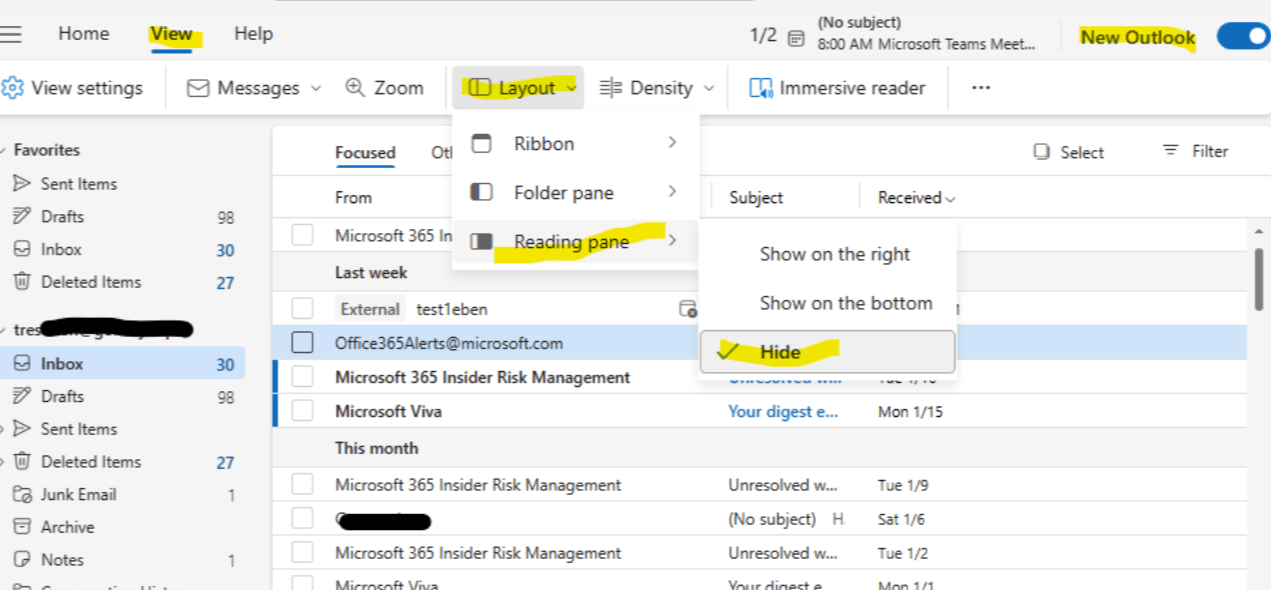Click the Zoom tool icon

(x=355, y=88)
